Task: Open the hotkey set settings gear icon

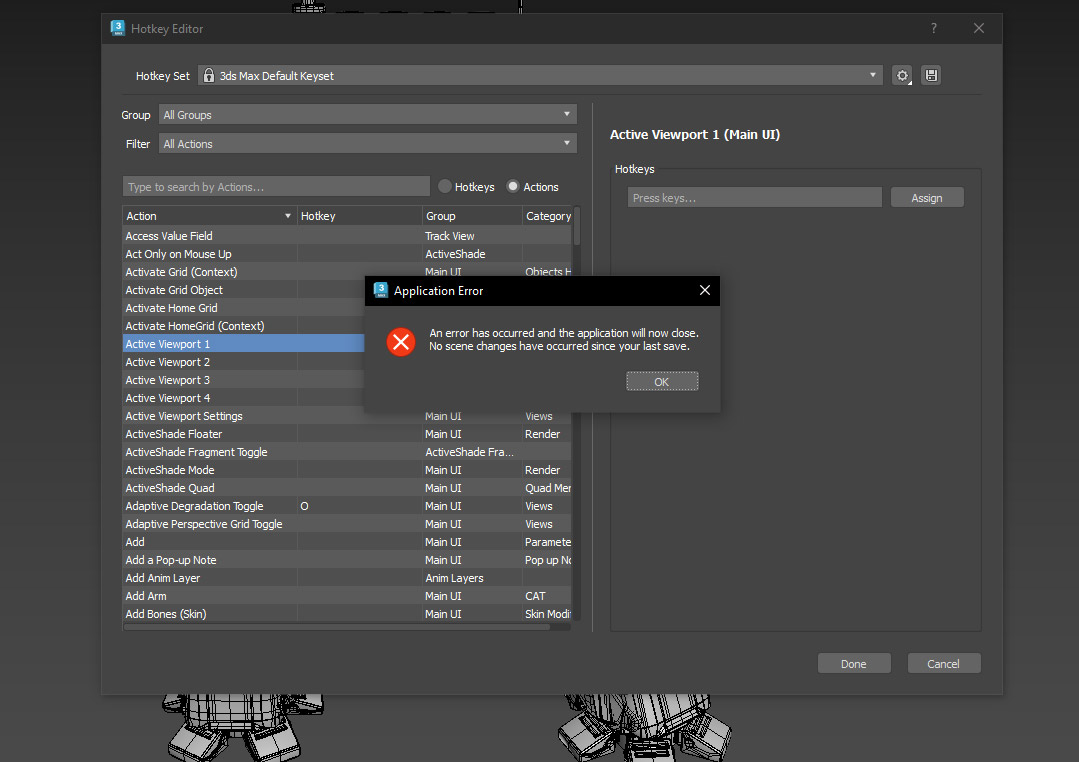Action: [x=901, y=75]
